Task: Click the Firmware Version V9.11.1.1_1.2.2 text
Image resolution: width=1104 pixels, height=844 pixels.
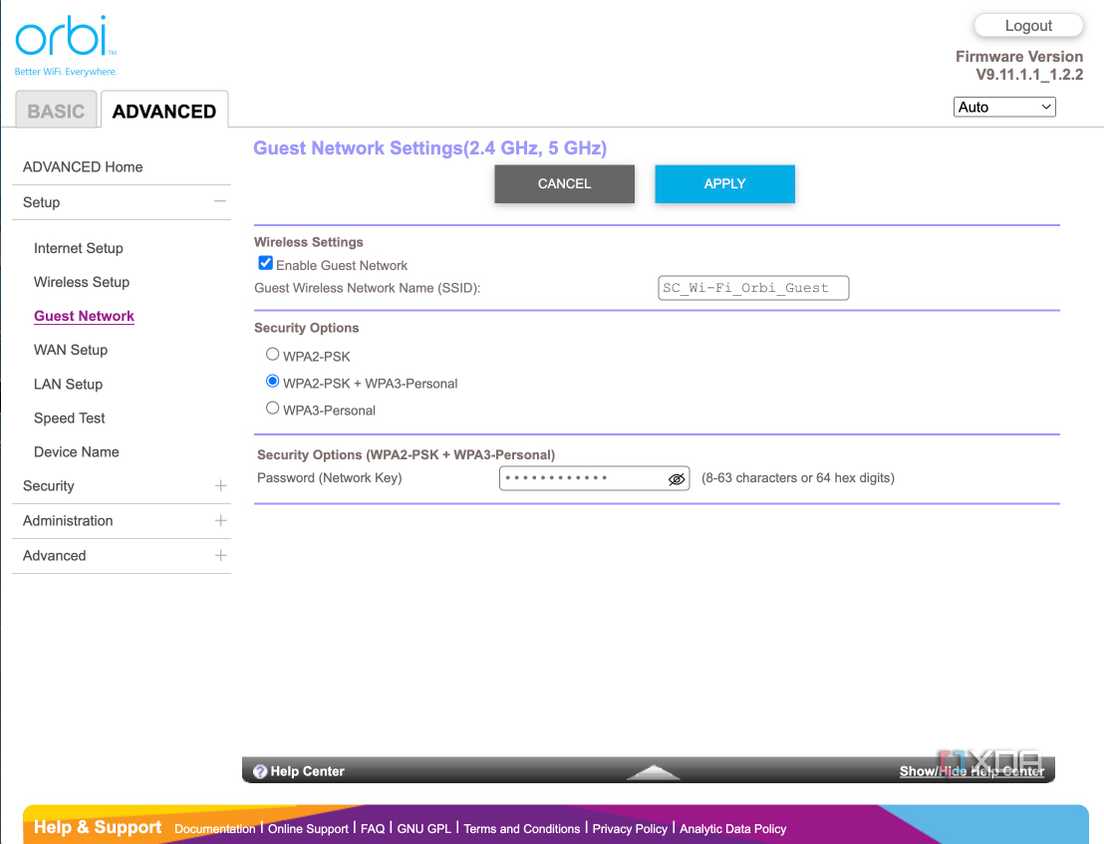Action: click(1019, 65)
